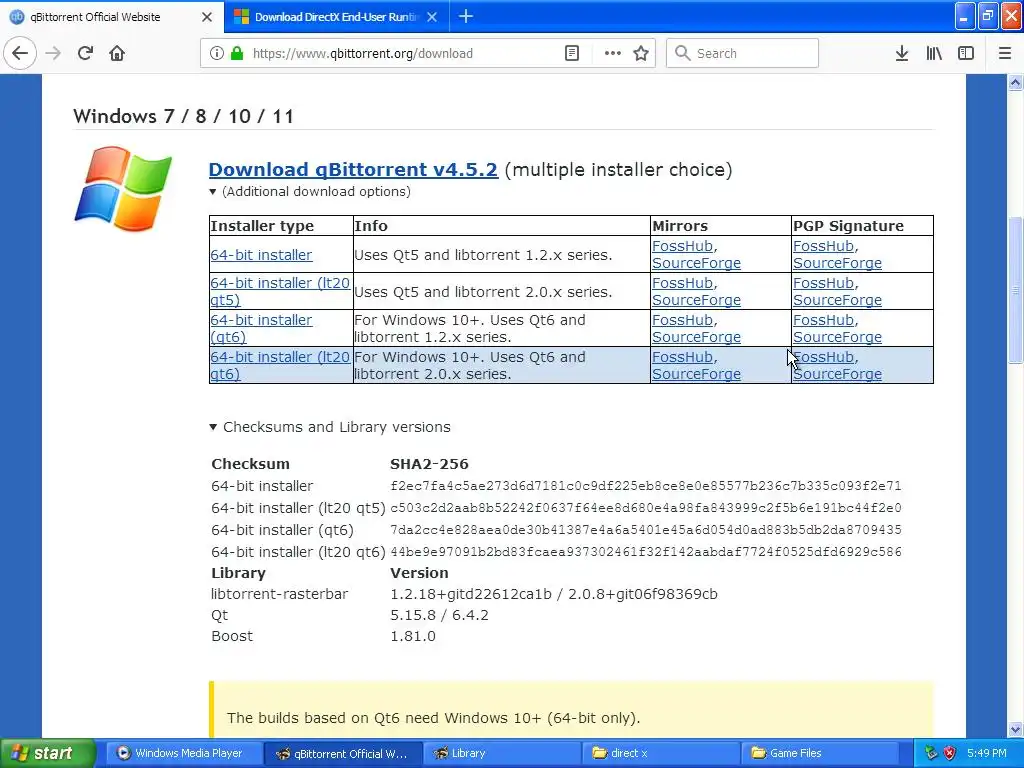
Task: Toggle the browser sidebar
Action: 966,54
